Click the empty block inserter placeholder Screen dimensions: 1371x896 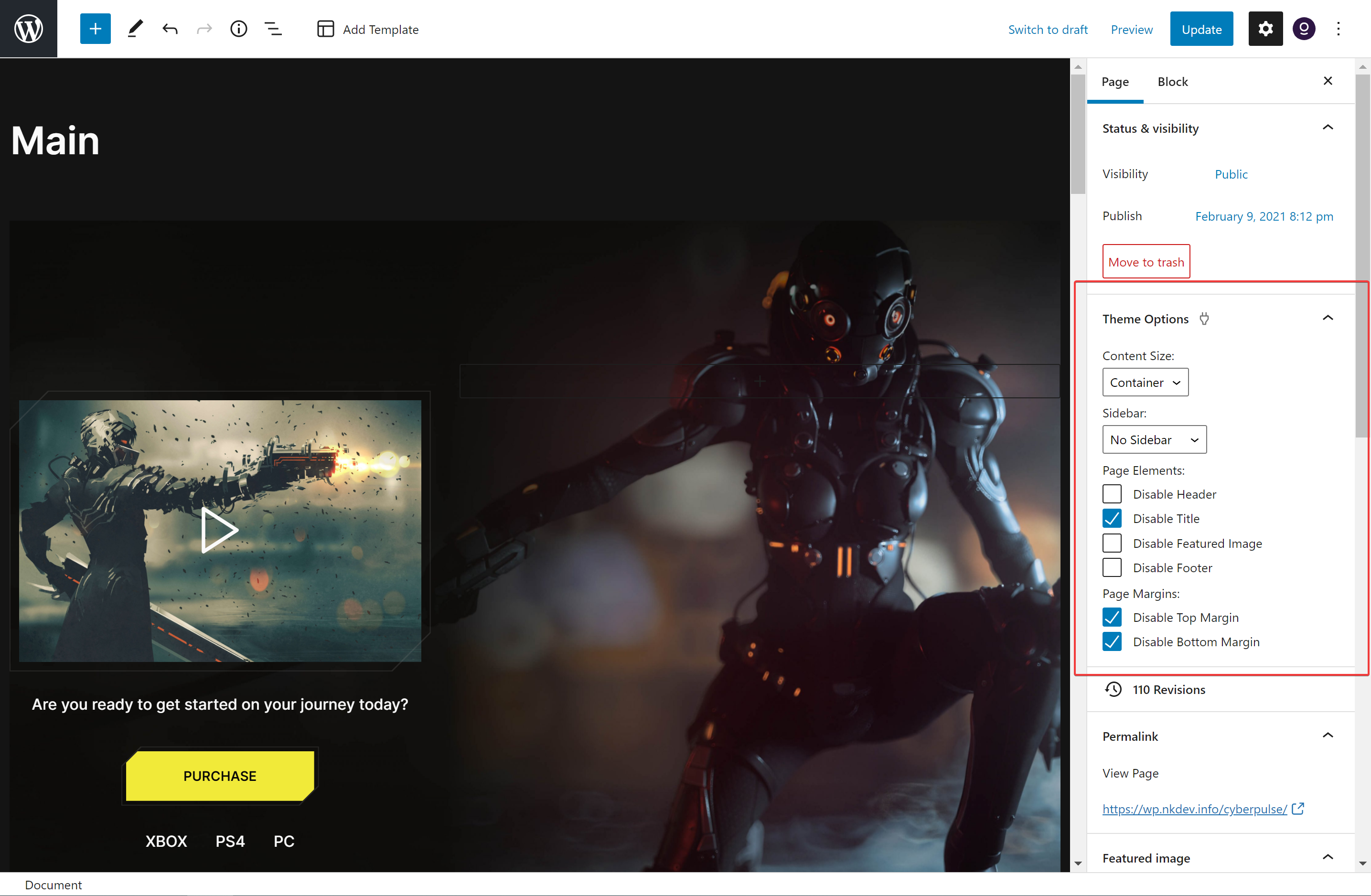[x=759, y=381]
